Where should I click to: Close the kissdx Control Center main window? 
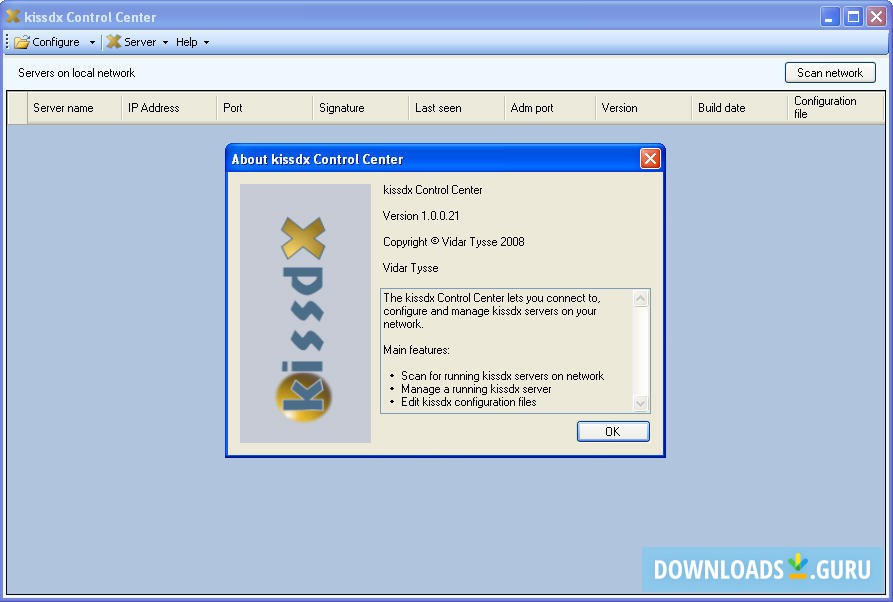pyautogui.click(x=876, y=17)
